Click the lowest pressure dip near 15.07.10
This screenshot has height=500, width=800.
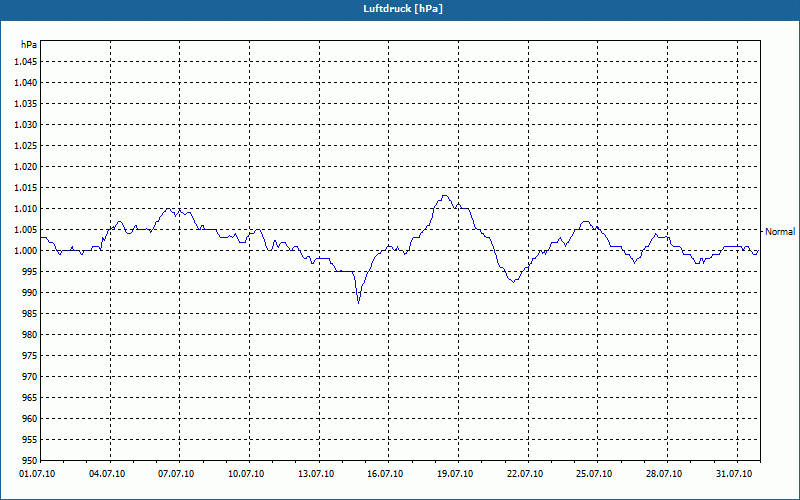(x=359, y=302)
